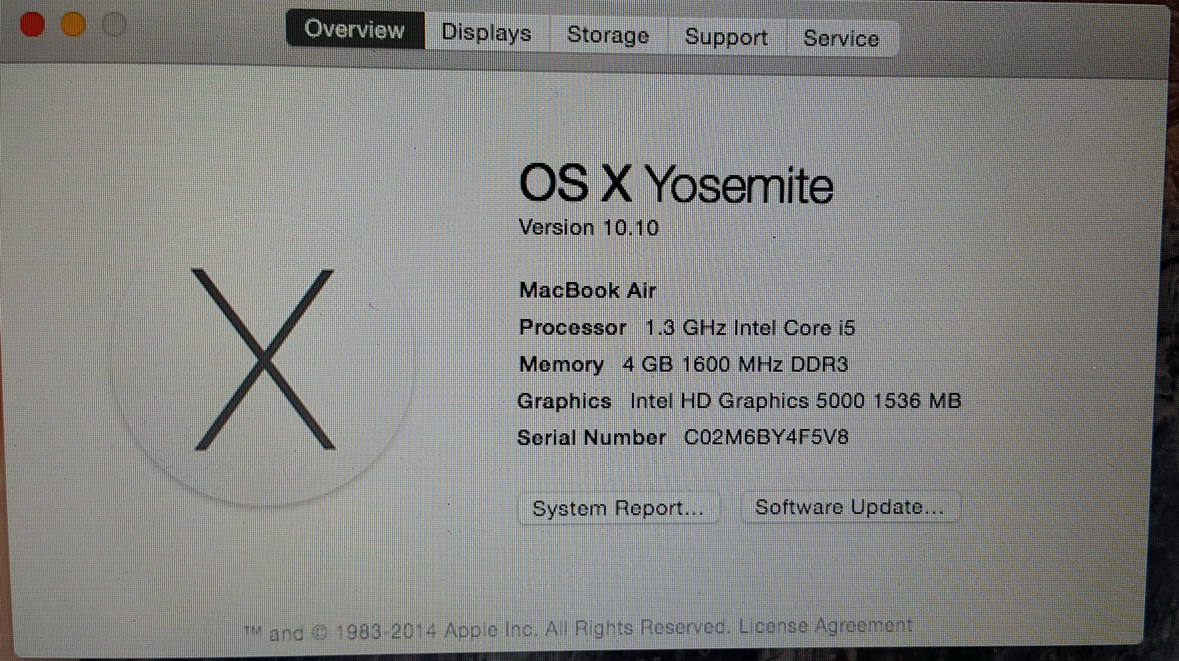The image size is (1179, 661).
Task: Click the serial number C02M6BY4F5V8
Action: tap(765, 437)
